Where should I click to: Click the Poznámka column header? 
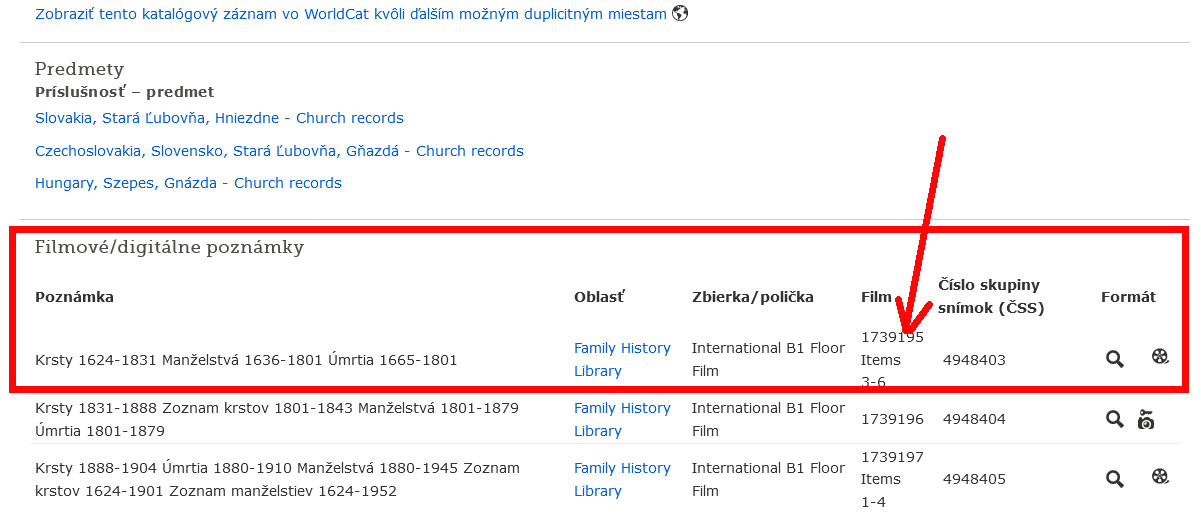pos(74,297)
